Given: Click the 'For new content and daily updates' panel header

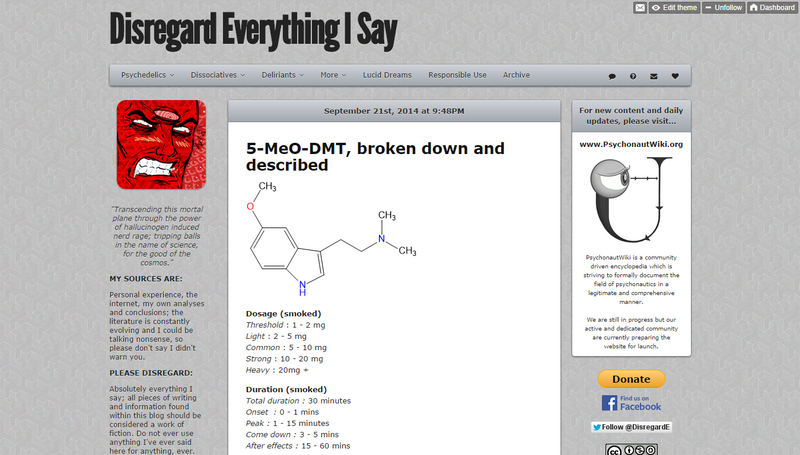Looking at the screenshot, I should (631, 116).
